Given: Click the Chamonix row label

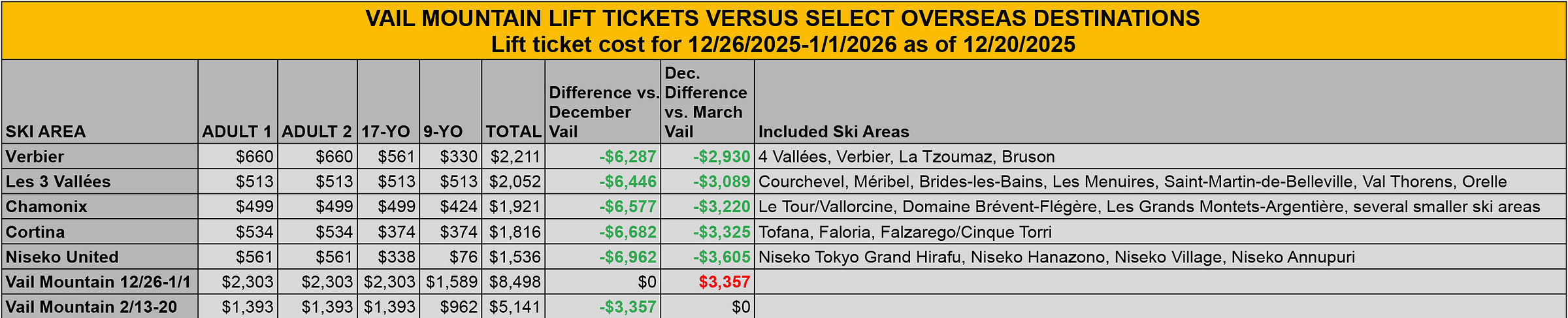Looking at the screenshot, I should tap(46, 207).
